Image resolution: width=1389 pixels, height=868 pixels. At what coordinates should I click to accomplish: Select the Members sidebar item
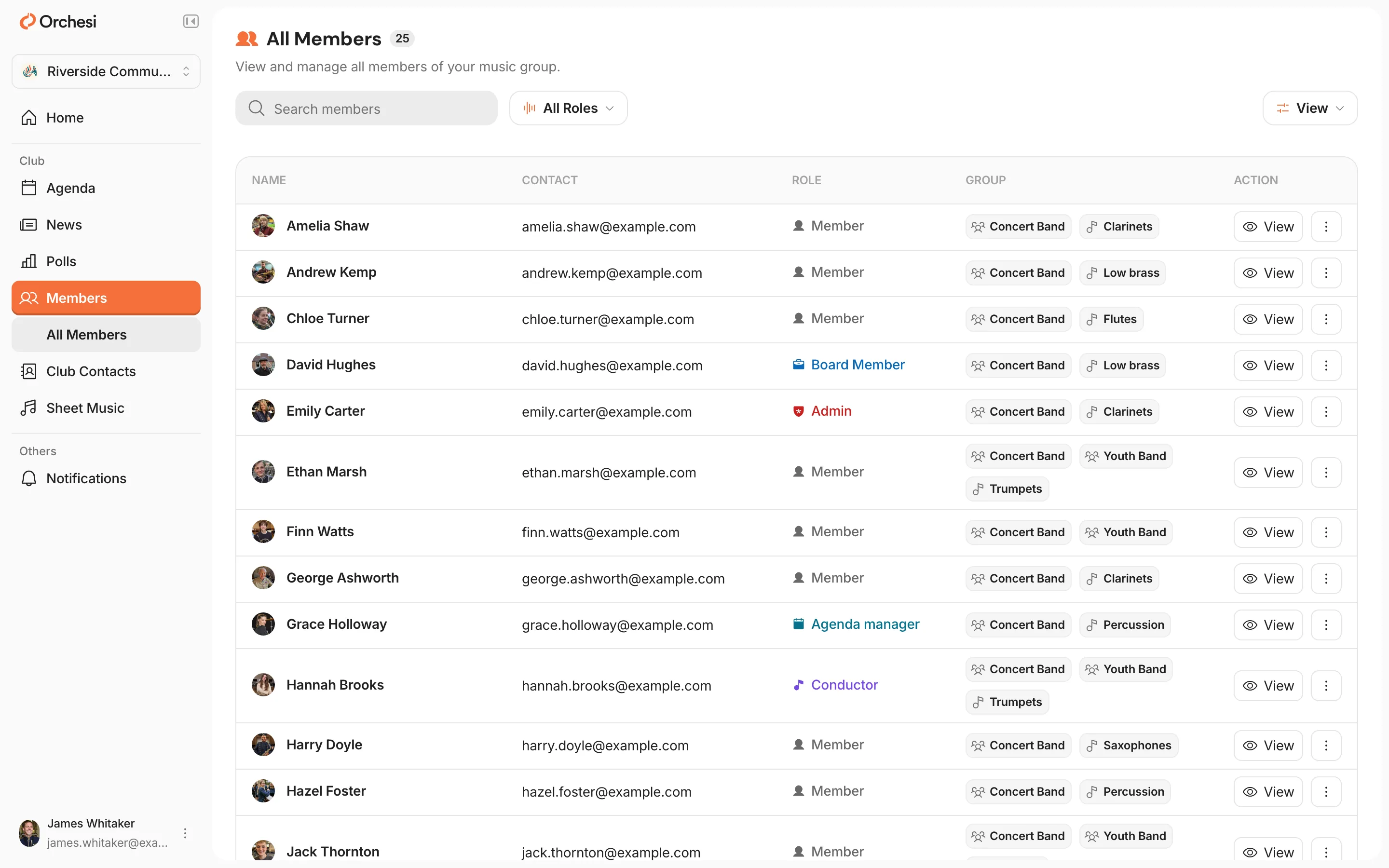pyautogui.click(x=106, y=298)
